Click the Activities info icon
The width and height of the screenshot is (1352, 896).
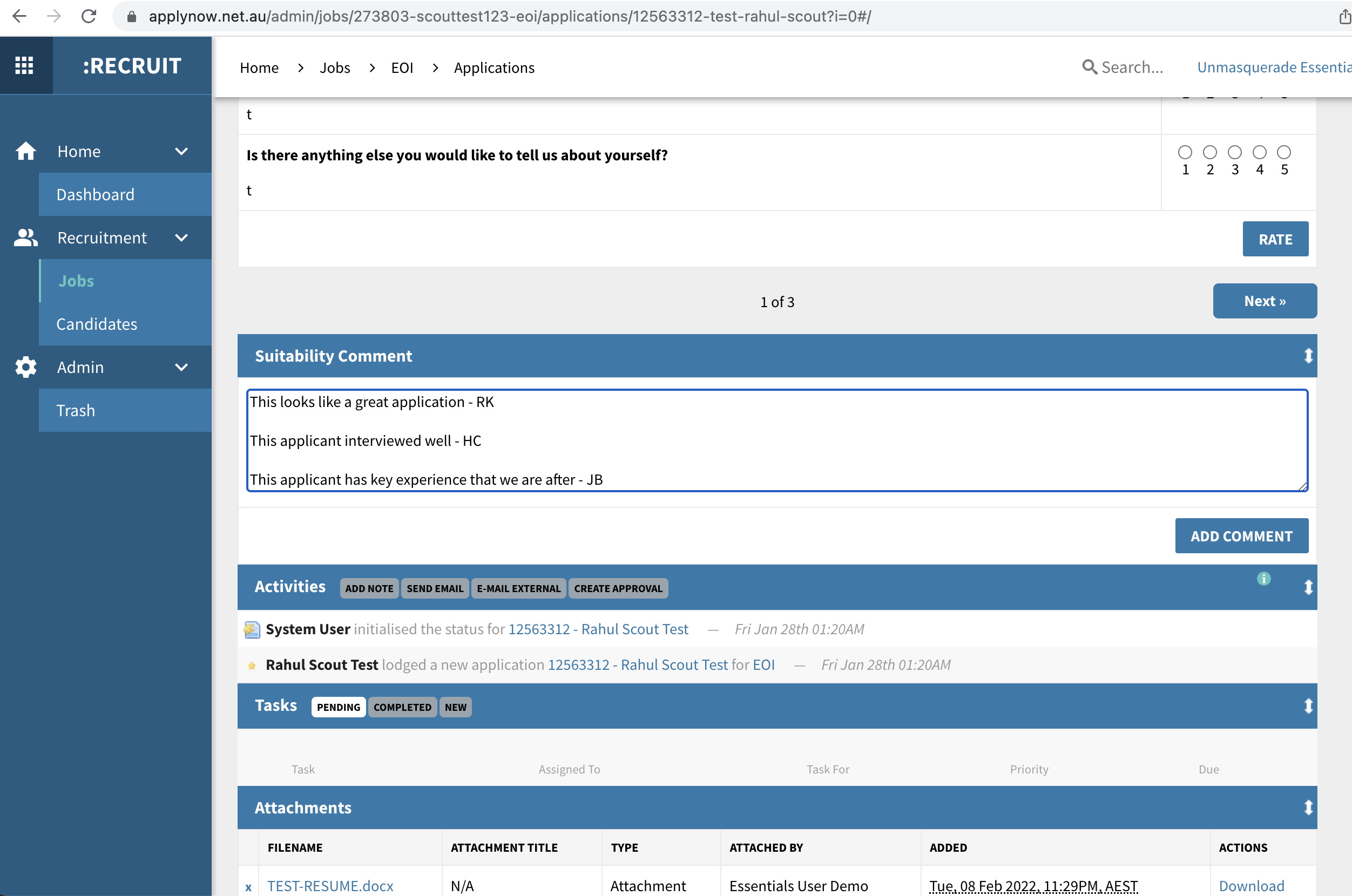[1264, 579]
